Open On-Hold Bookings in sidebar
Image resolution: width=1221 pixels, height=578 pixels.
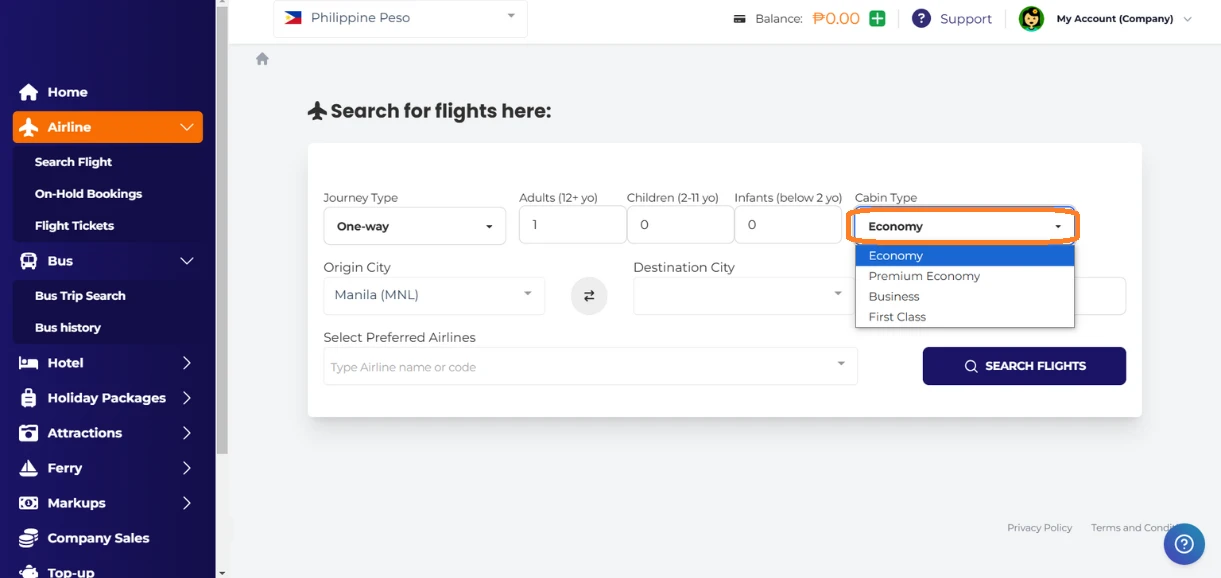88,194
